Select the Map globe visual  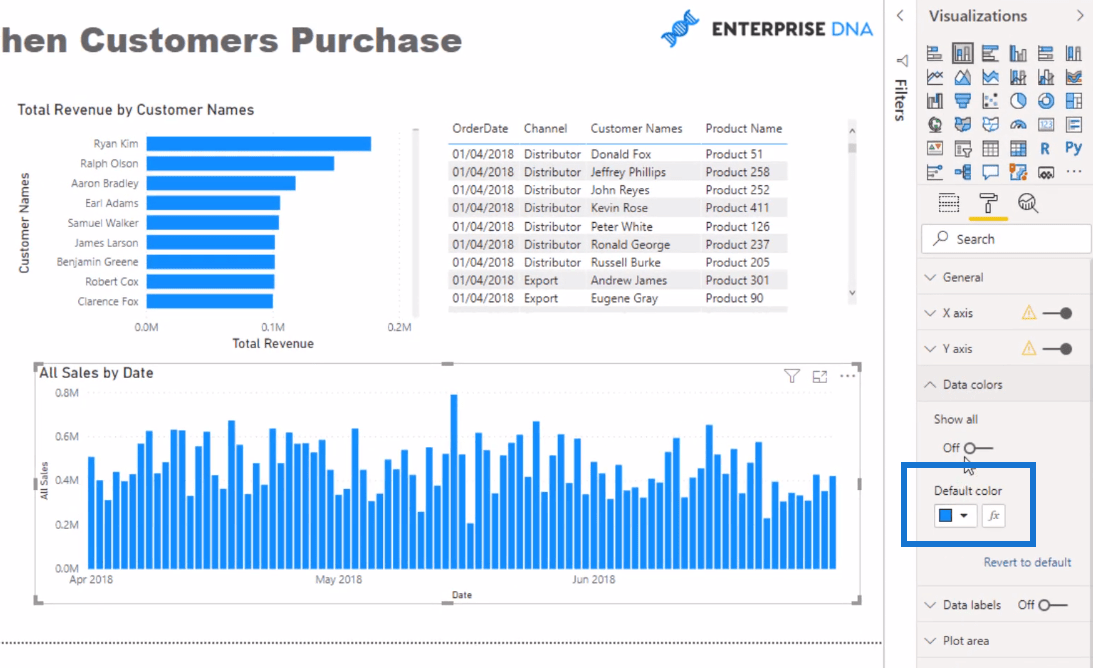click(x=935, y=125)
